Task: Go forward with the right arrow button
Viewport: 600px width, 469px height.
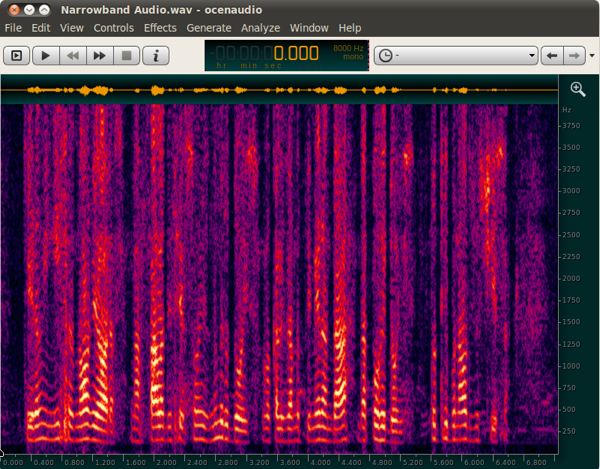Action: pyautogui.click(x=574, y=56)
